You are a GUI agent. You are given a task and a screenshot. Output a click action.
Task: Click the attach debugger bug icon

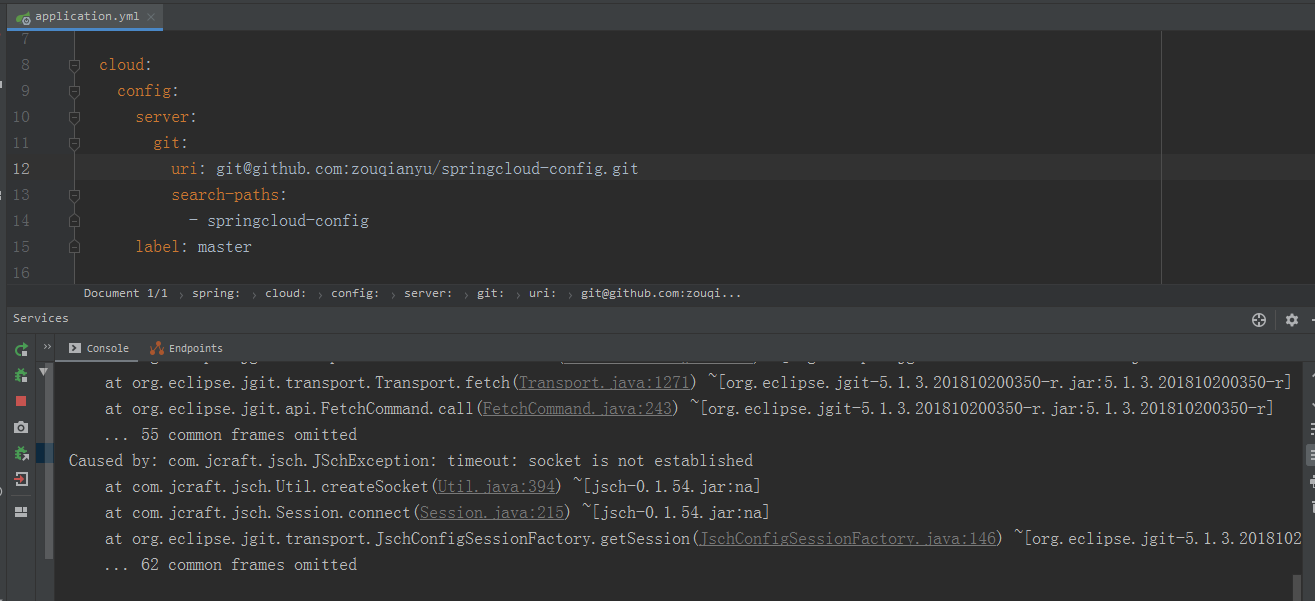[x=21, y=453]
